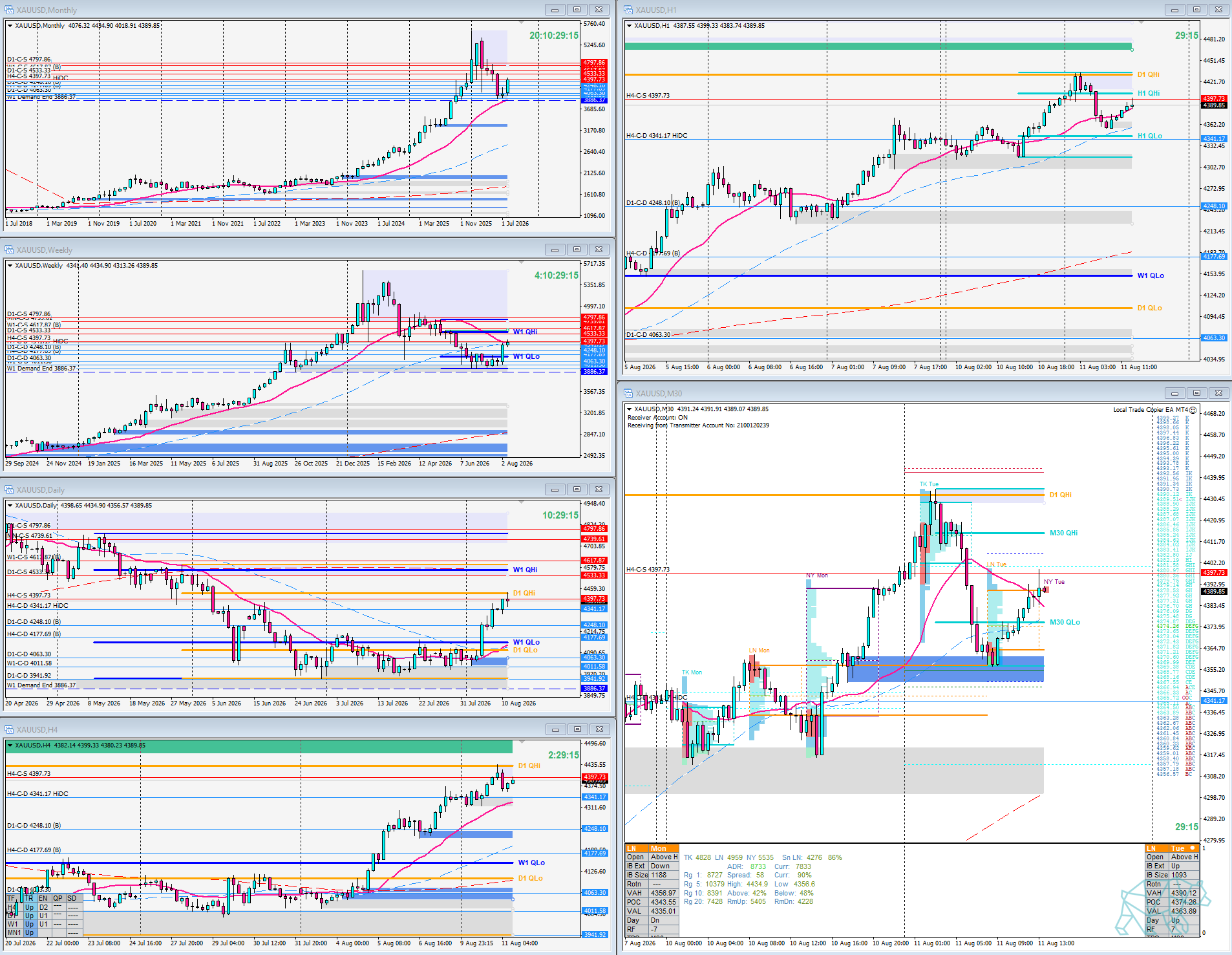1232x955 pixels.
Task: Close the XAUUSD,Daily chart window
Action: coord(599,489)
